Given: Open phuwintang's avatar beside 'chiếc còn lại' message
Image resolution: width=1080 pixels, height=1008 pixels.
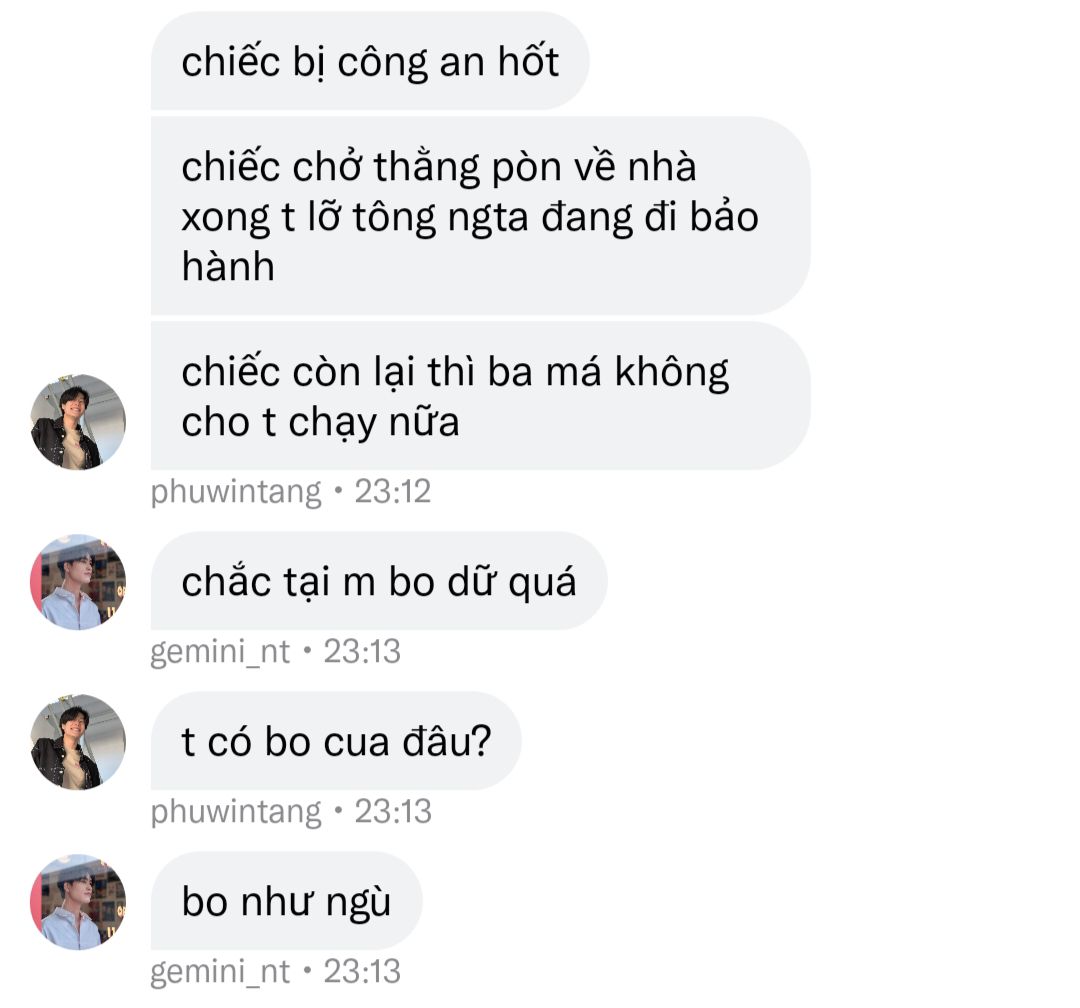Looking at the screenshot, I should pos(79,422).
